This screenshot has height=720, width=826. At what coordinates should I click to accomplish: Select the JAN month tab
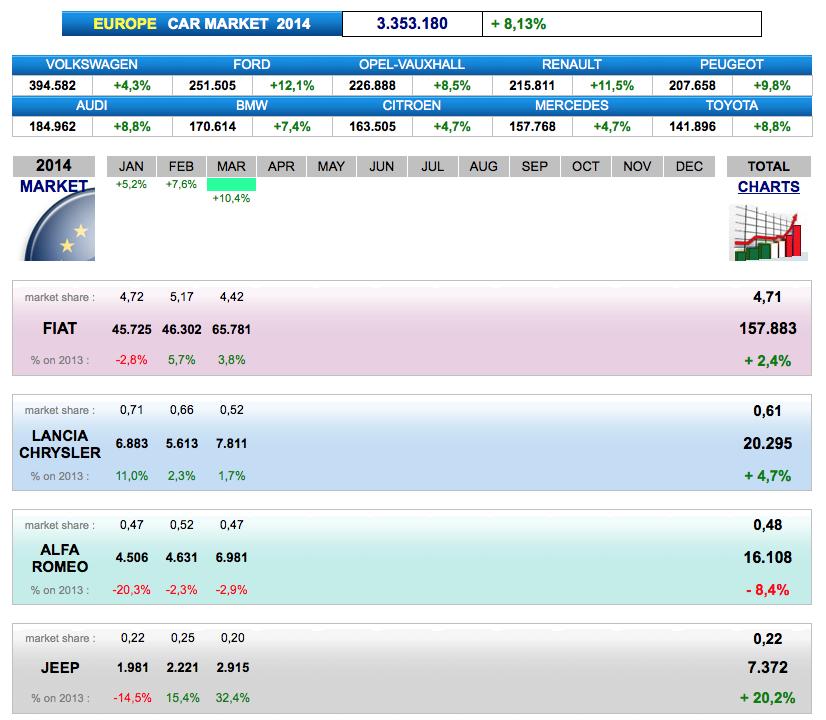click(131, 166)
